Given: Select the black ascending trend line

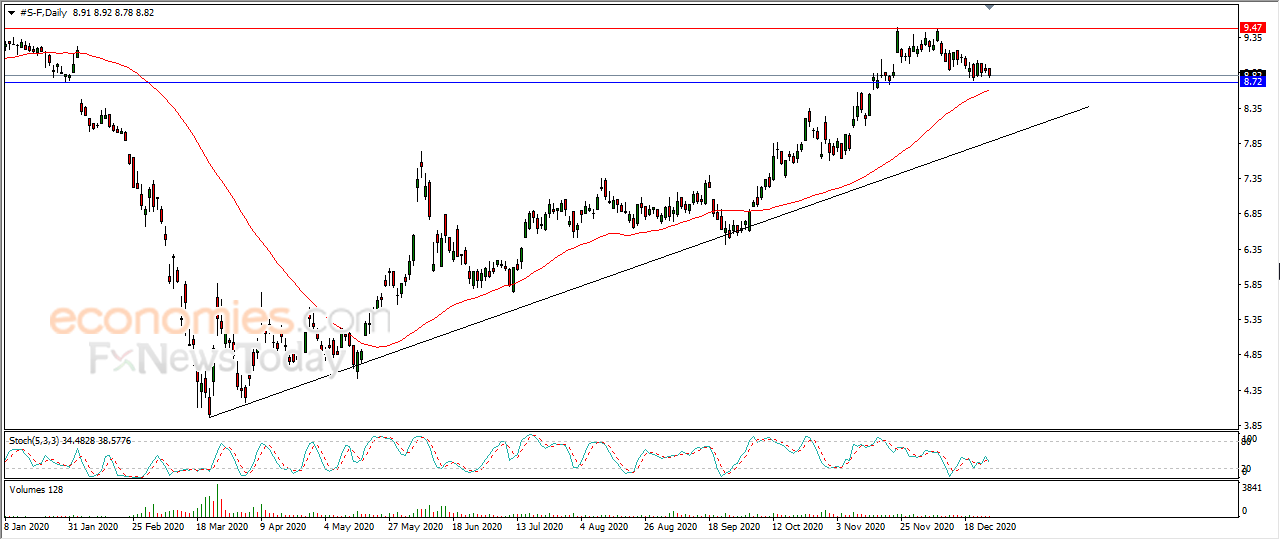Looking at the screenshot, I should coord(650,262).
